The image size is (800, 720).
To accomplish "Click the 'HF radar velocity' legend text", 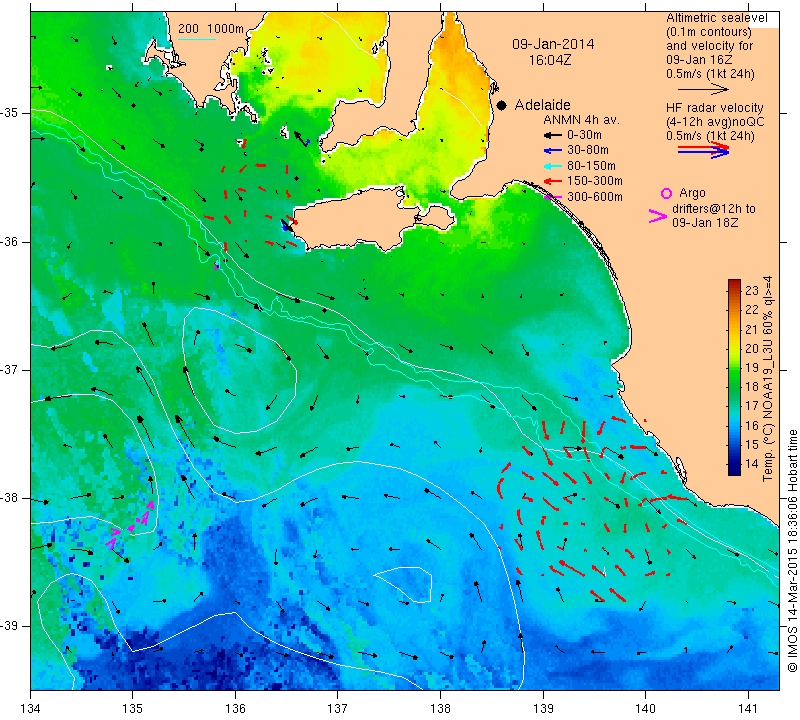I will tap(715, 108).
